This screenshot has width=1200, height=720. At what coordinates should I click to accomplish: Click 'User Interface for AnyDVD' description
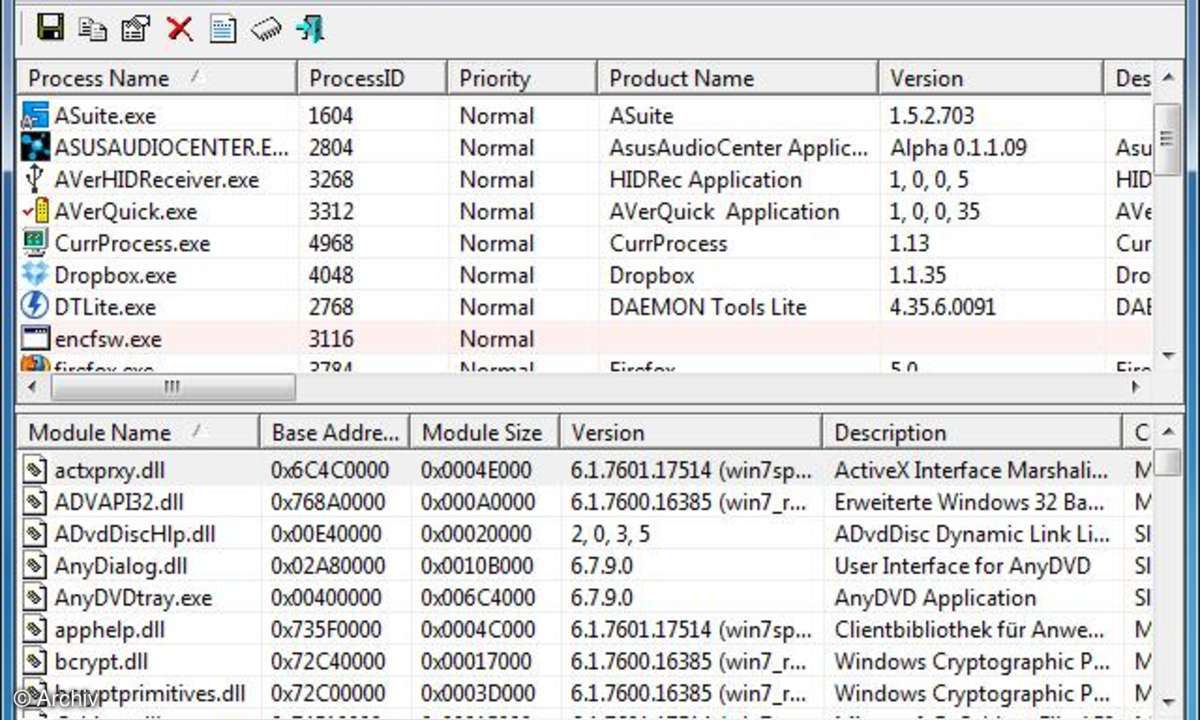click(963, 566)
